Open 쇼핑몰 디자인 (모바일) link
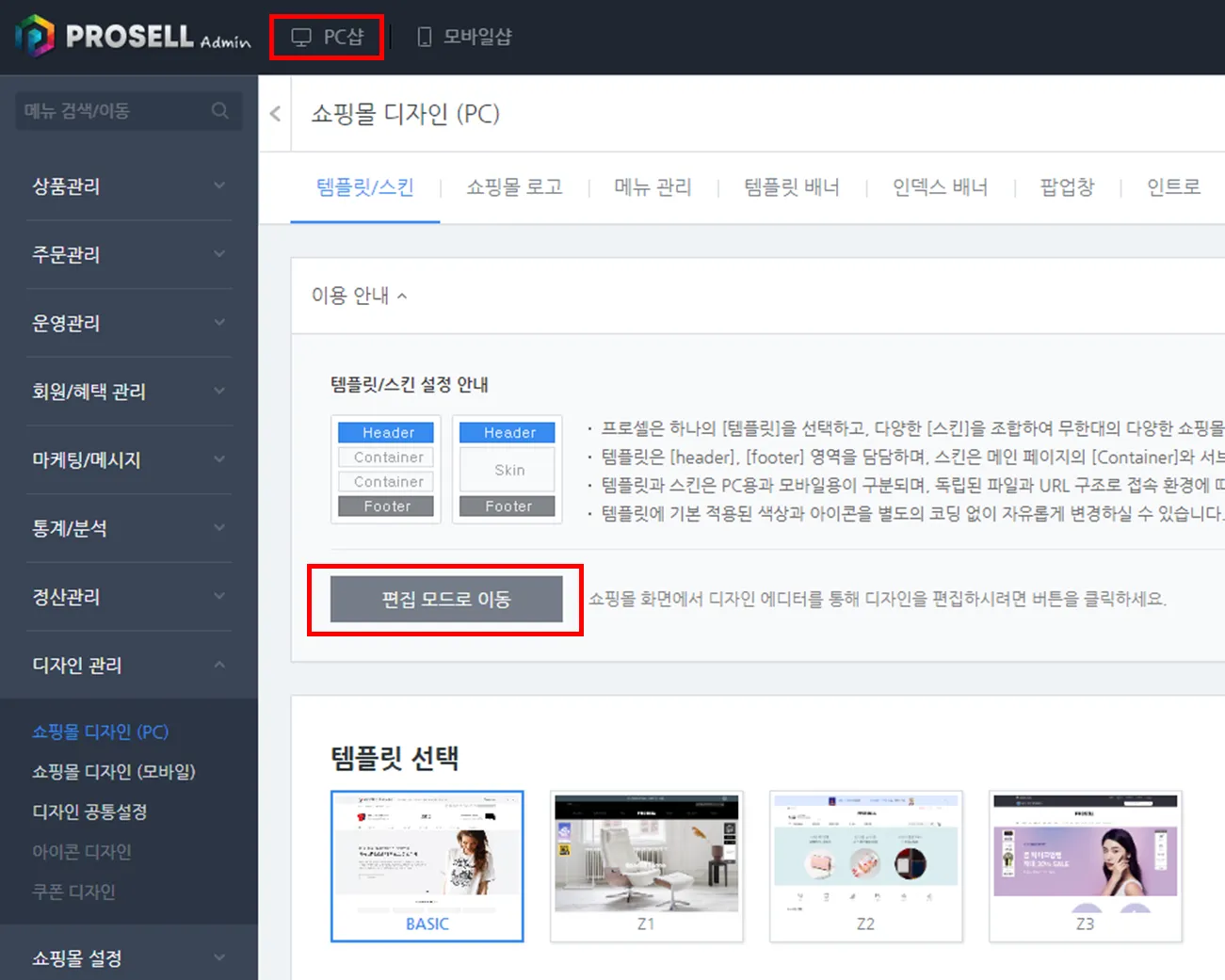 pos(114,772)
